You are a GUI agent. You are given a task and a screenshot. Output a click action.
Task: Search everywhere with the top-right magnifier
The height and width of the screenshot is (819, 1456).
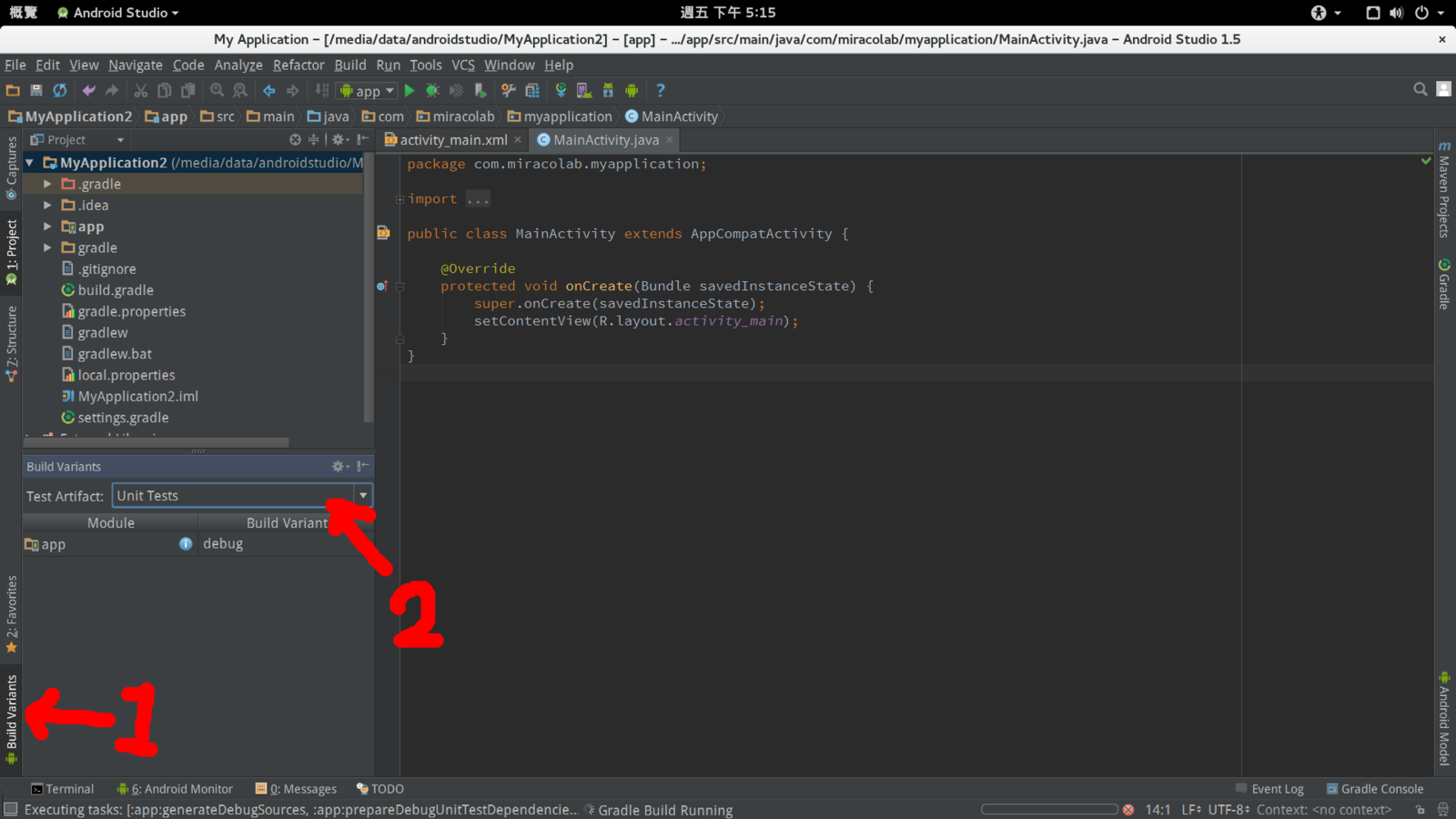coord(1421,89)
